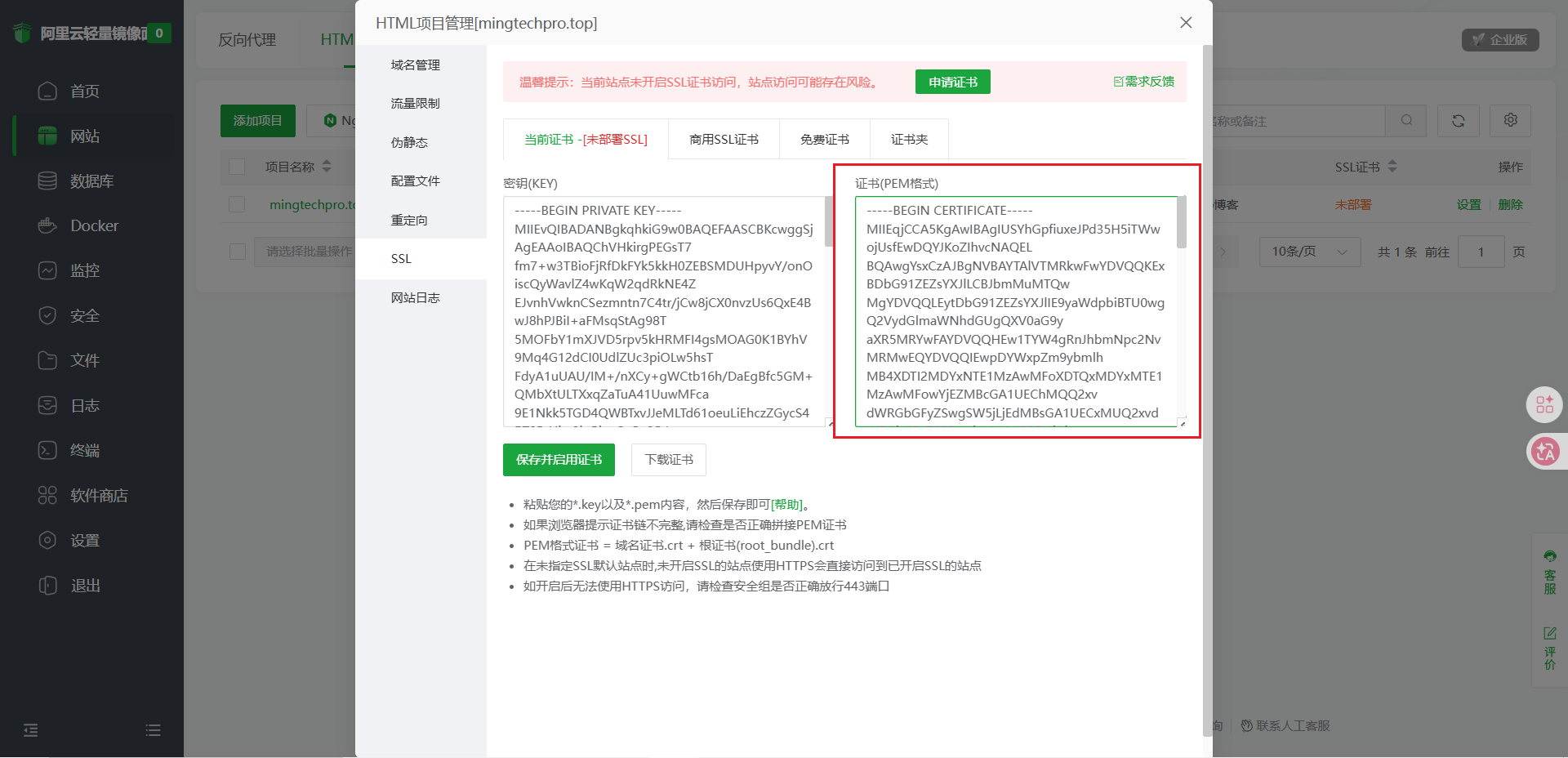Open 域名管理 in dialog menu

415,65
